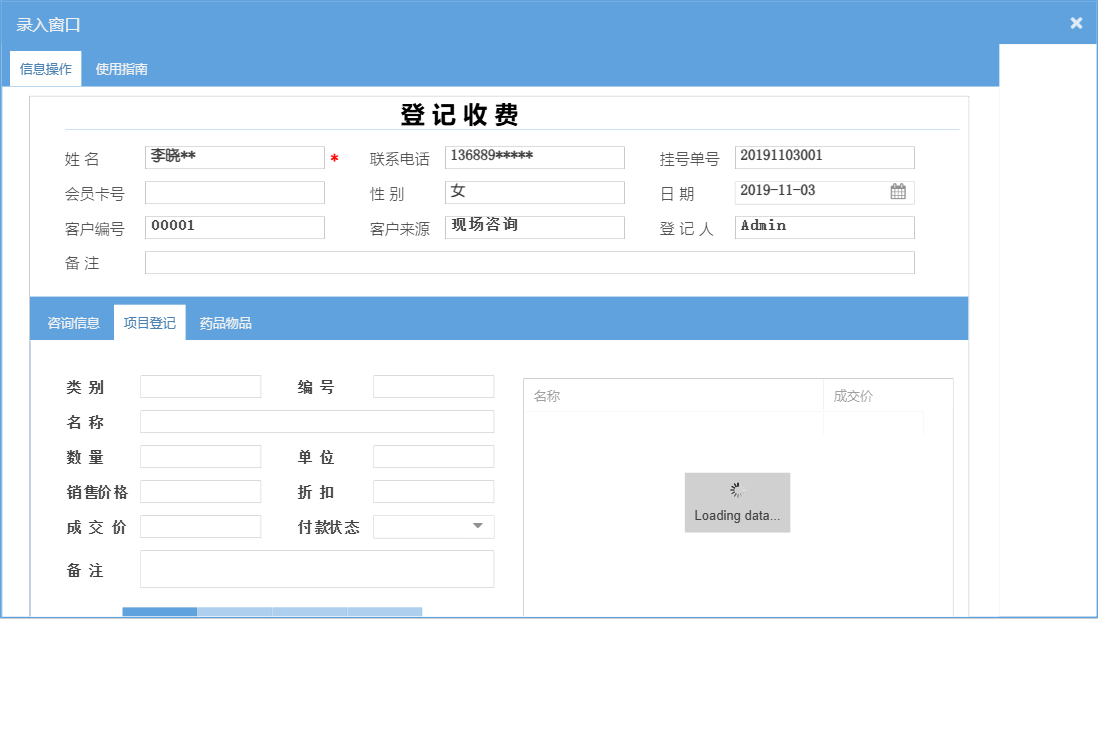Click the first blue button below the form
Viewport: 1098px width, 732px height.
(x=159, y=611)
